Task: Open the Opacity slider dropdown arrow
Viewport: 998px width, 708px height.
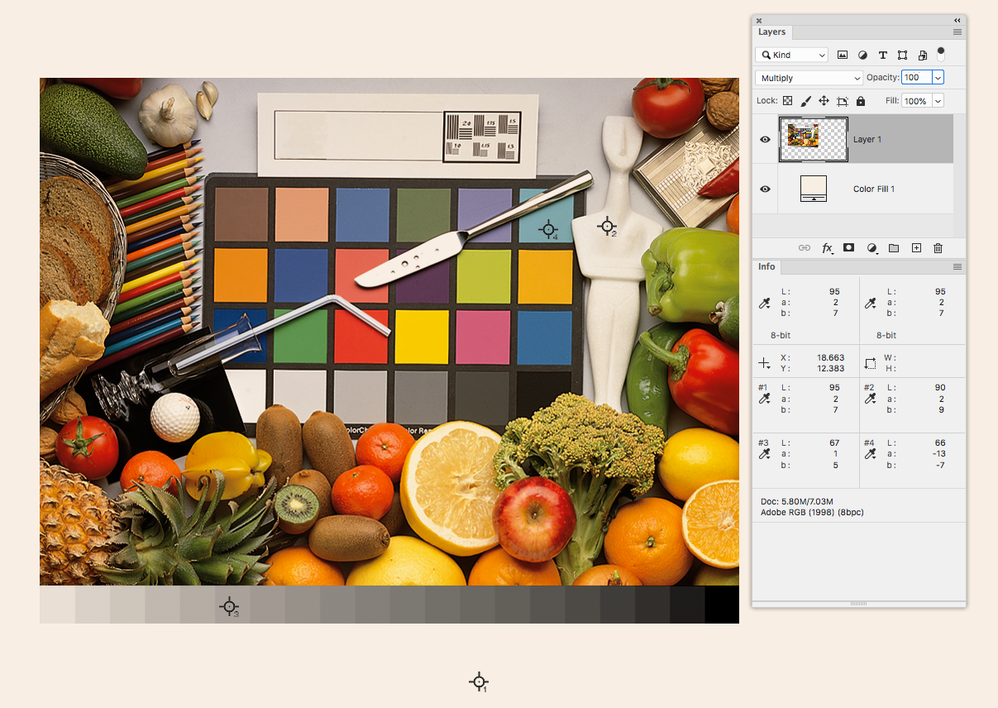Action: point(938,78)
